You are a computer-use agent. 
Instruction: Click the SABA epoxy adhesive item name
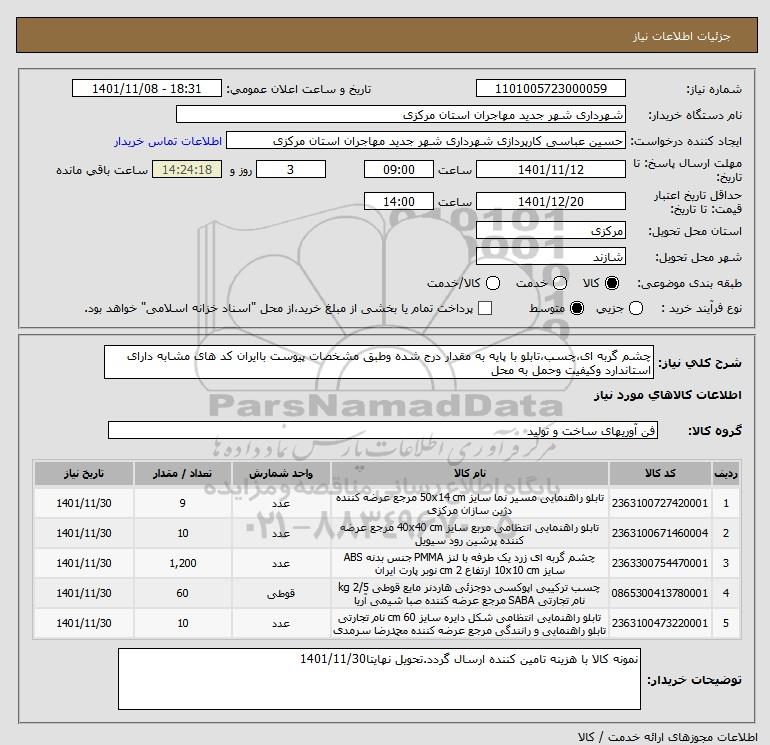470,593
